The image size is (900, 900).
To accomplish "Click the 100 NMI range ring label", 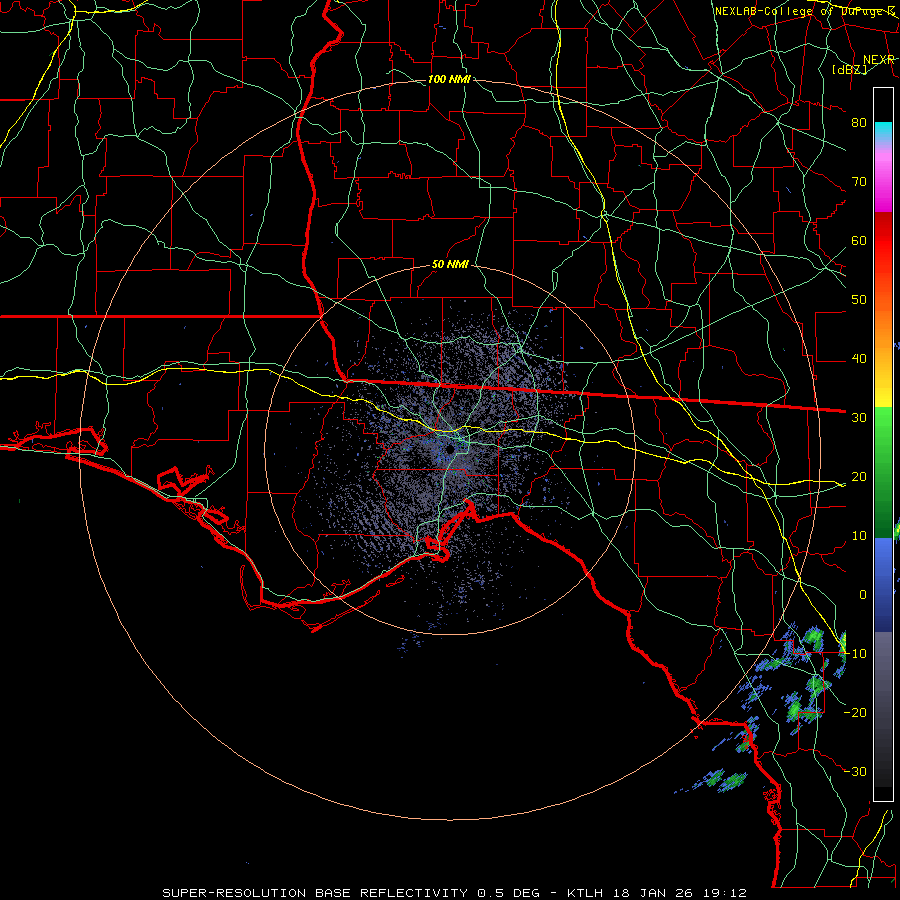I will (x=449, y=79).
